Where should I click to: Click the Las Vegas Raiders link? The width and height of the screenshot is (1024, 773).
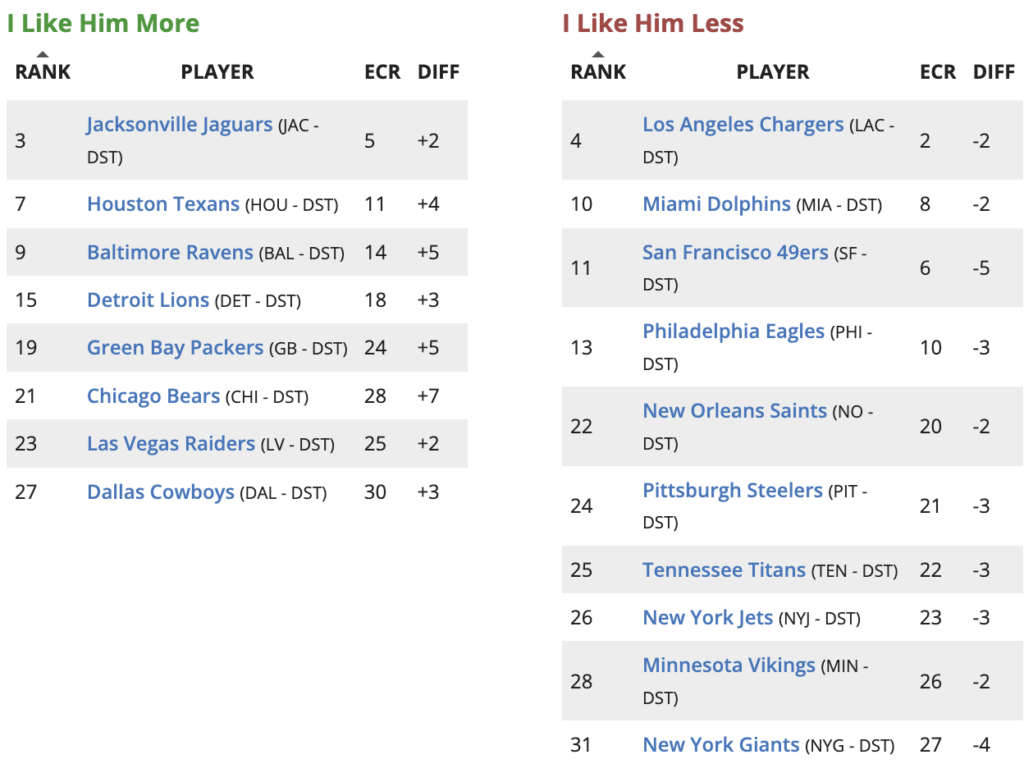pos(171,443)
